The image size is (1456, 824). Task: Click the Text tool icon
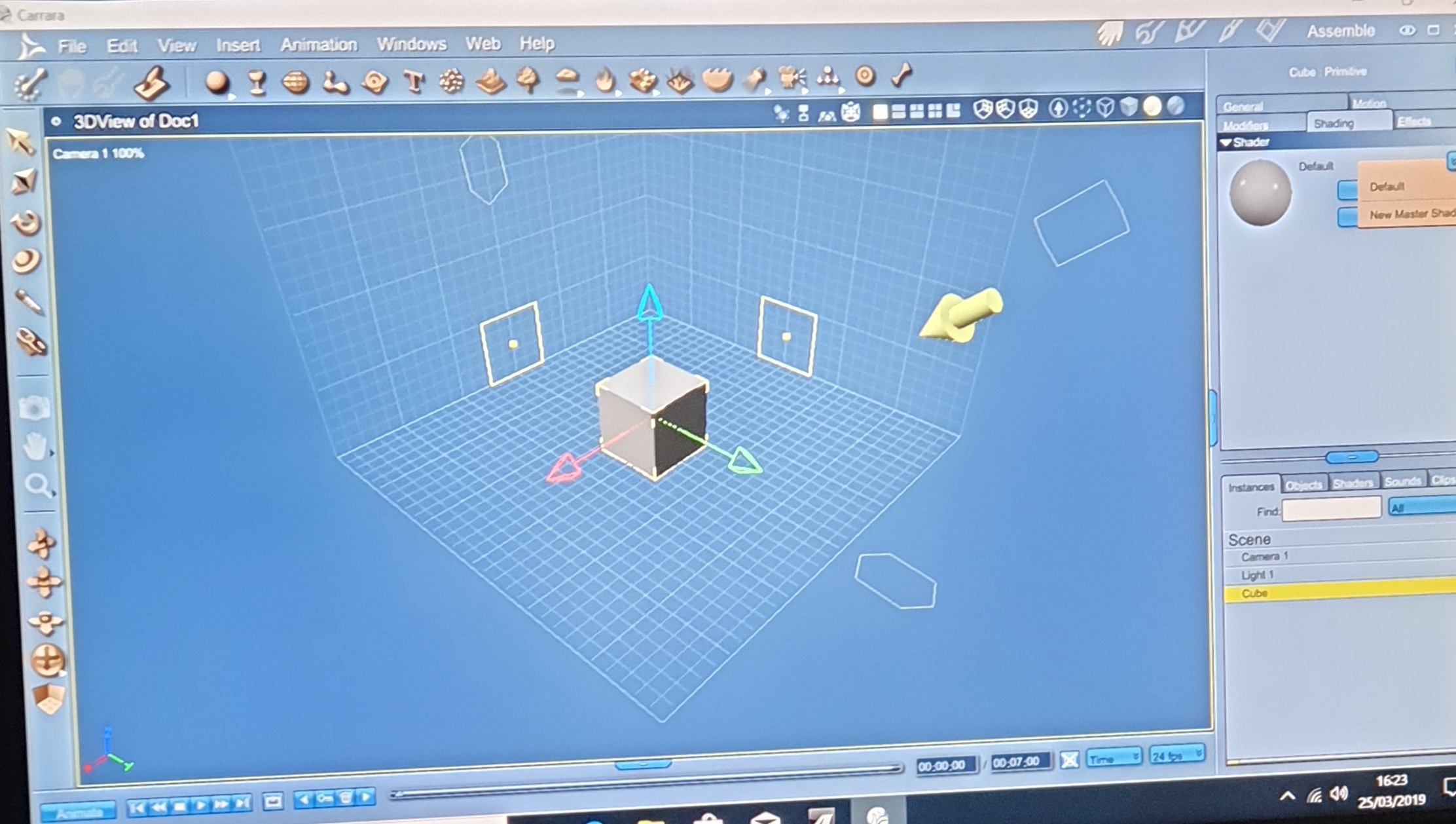click(413, 82)
